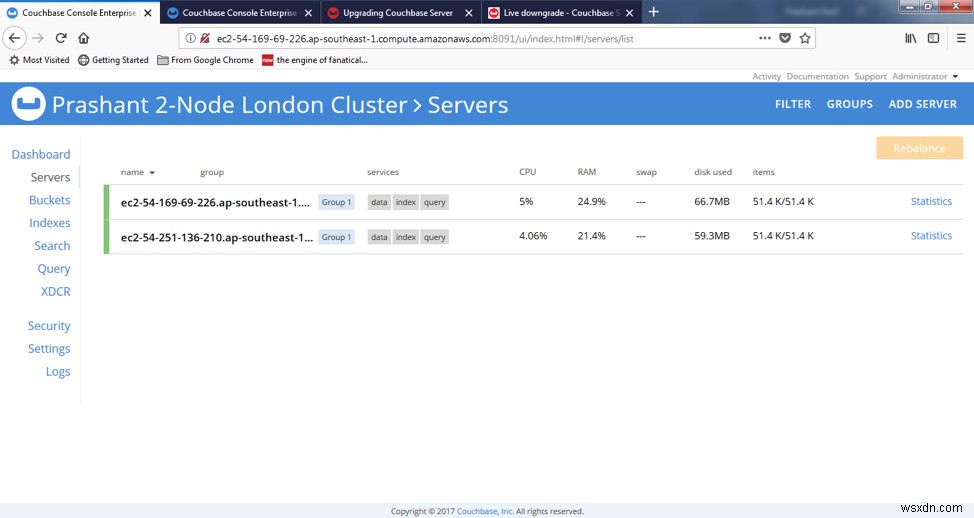
Task: Reload the page with the refresh icon
Action: click(61, 38)
